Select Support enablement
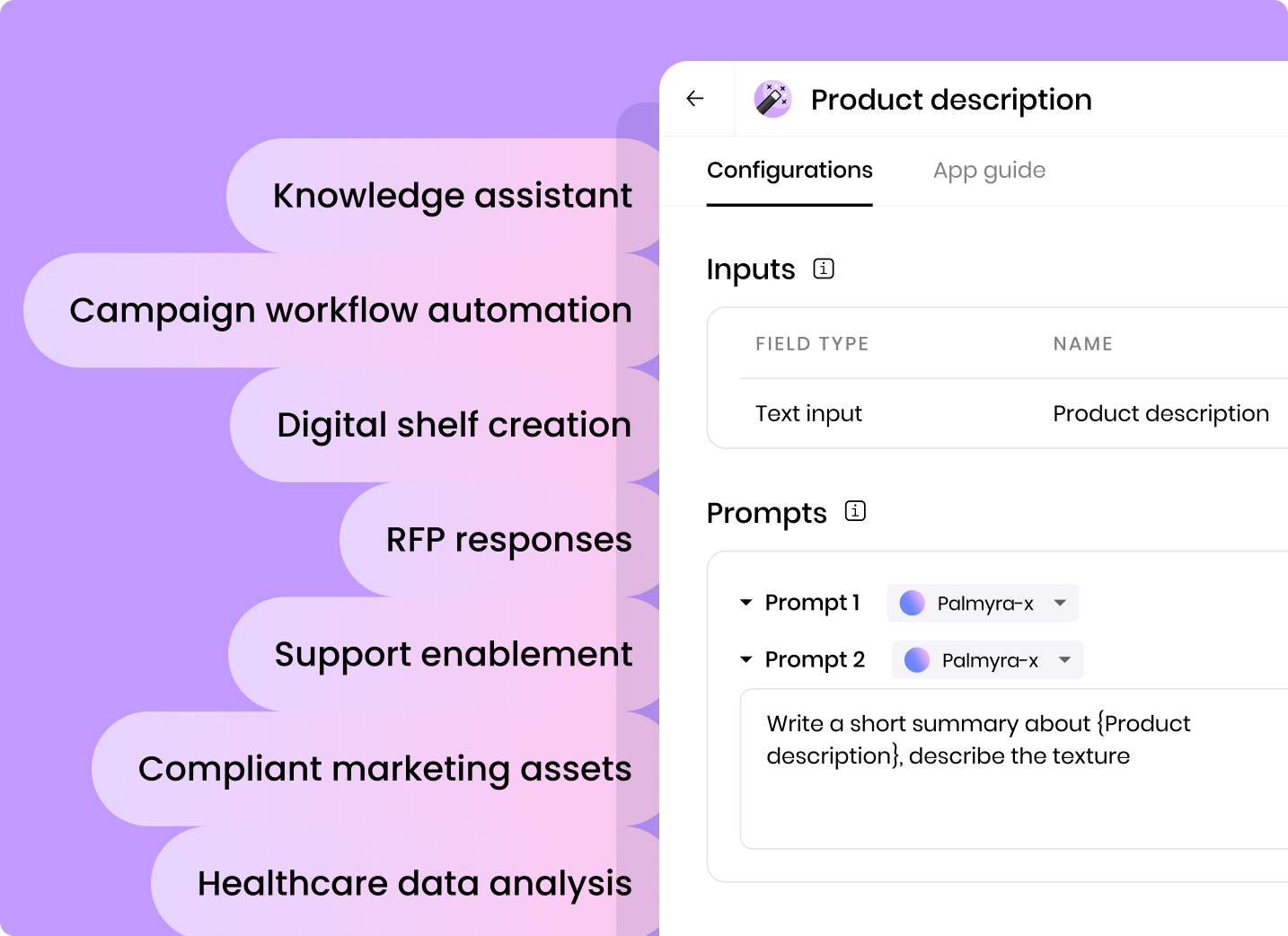Screen dimensions: 1288x936 tap(454, 654)
